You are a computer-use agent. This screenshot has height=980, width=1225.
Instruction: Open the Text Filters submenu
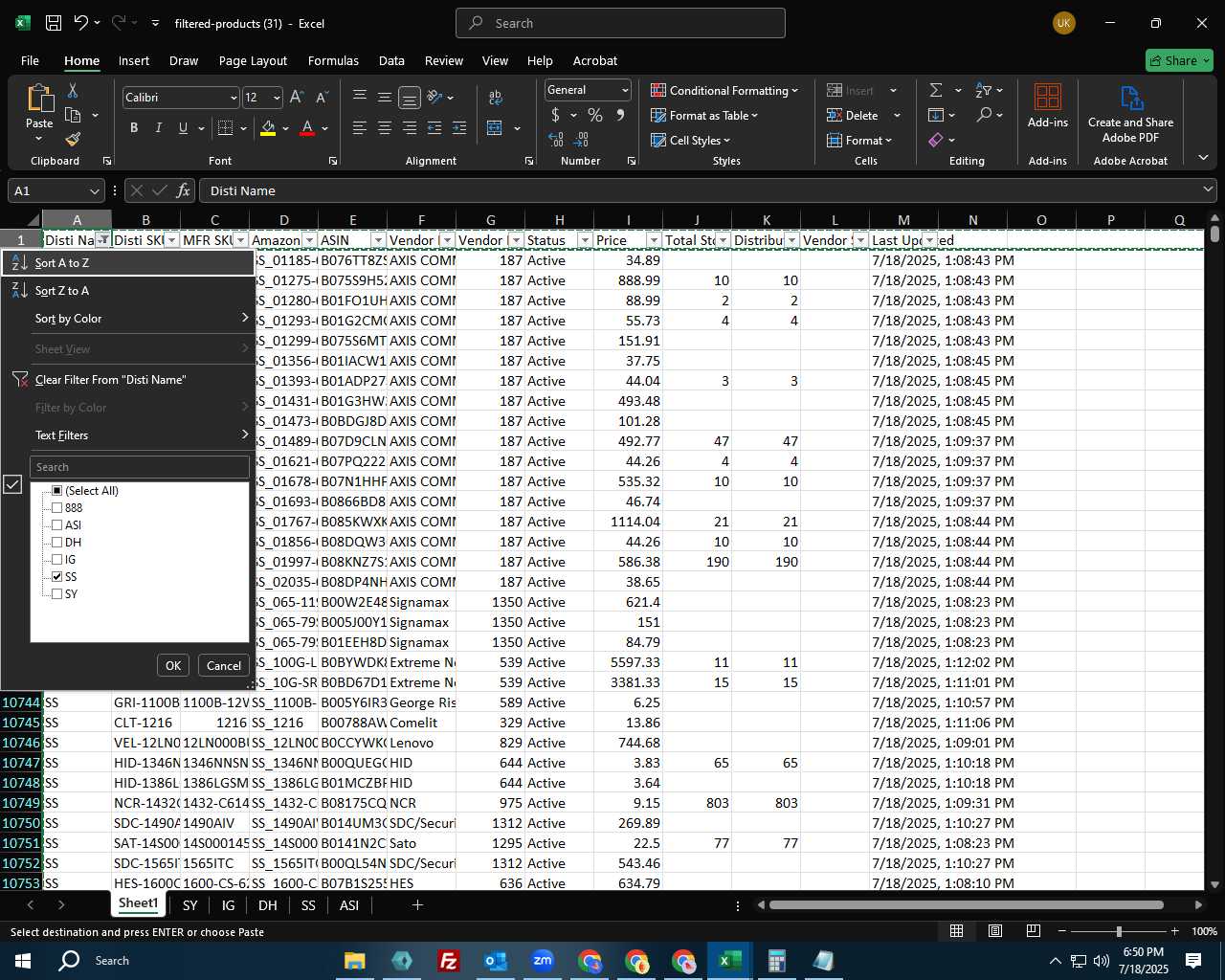click(x=128, y=434)
